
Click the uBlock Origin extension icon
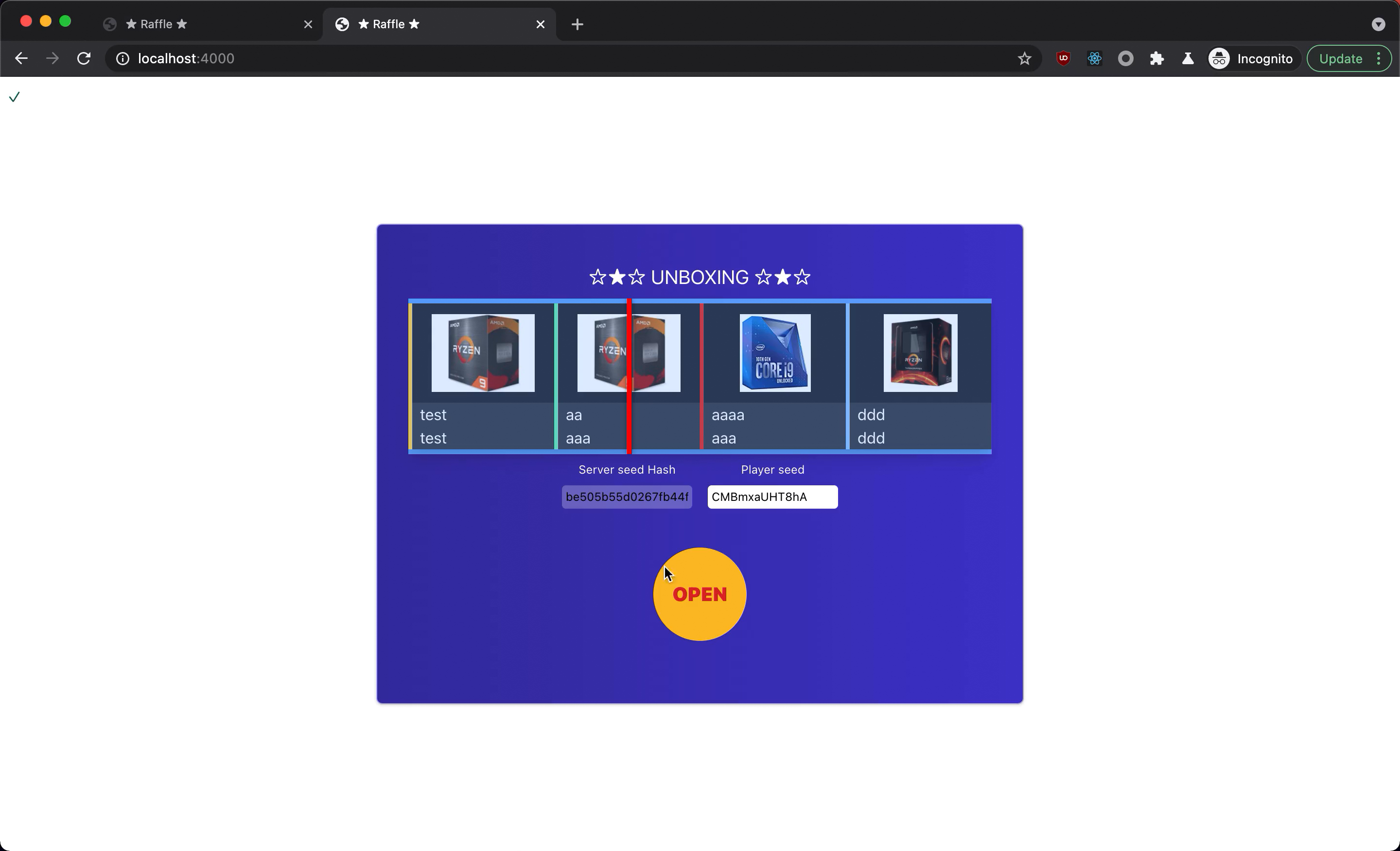click(1063, 58)
